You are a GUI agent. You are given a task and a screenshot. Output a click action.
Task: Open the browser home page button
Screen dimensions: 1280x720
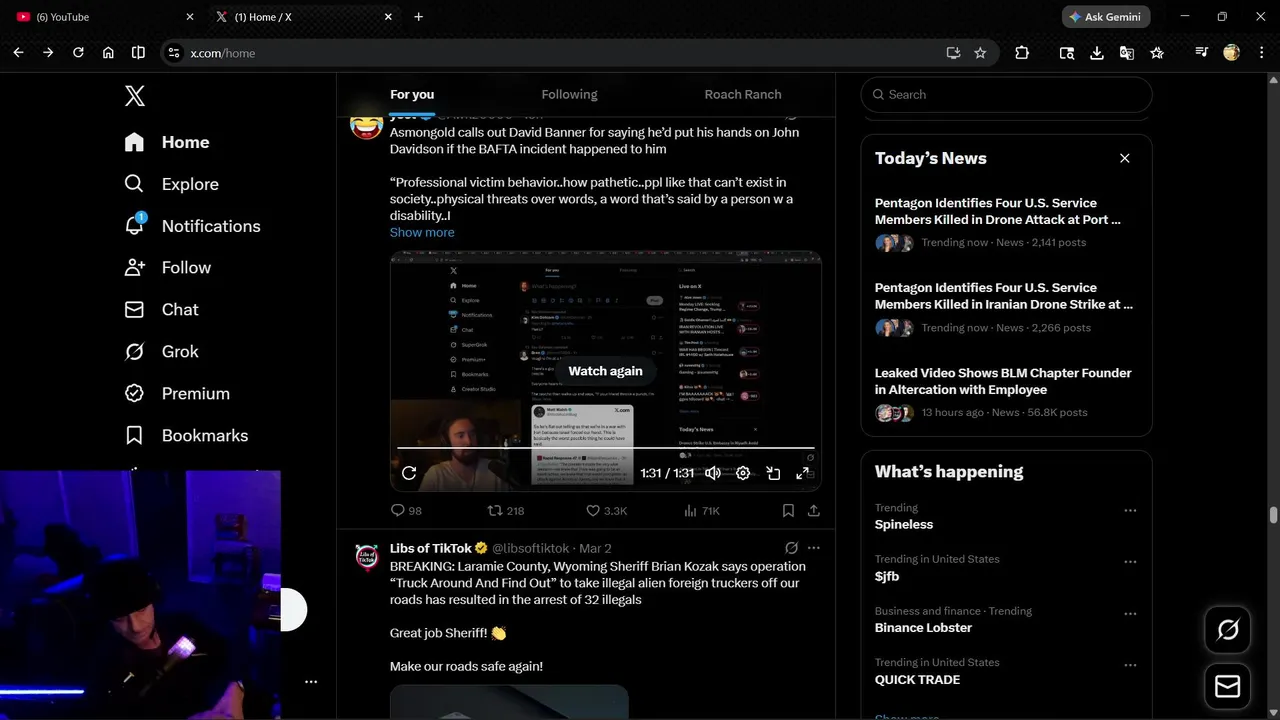pyautogui.click(x=108, y=53)
